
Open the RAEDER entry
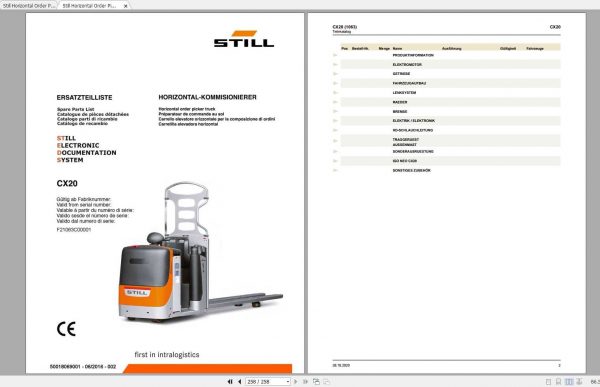tap(400, 102)
